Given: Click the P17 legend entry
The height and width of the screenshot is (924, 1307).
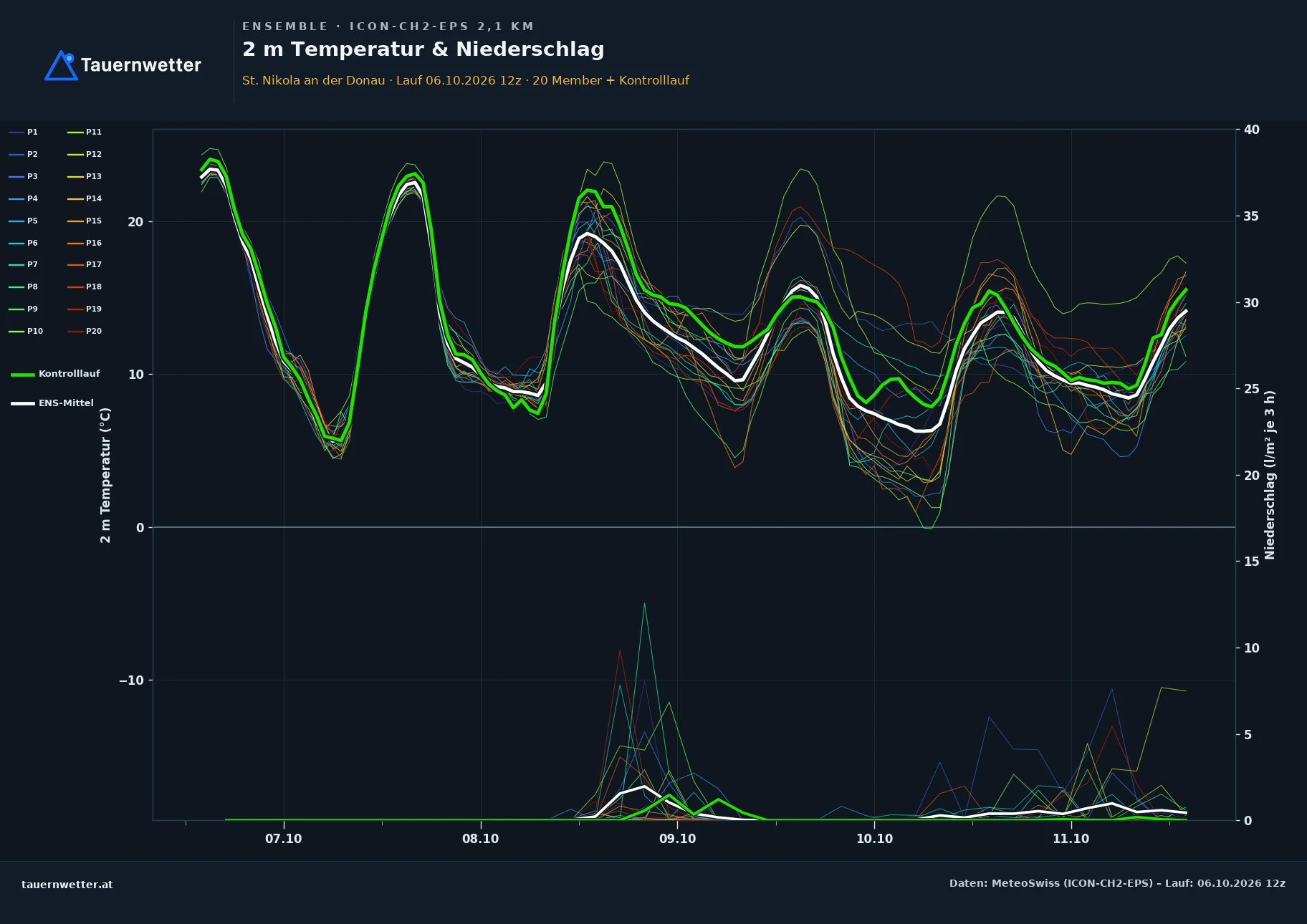Looking at the screenshot, I should click(x=85, y=264).
